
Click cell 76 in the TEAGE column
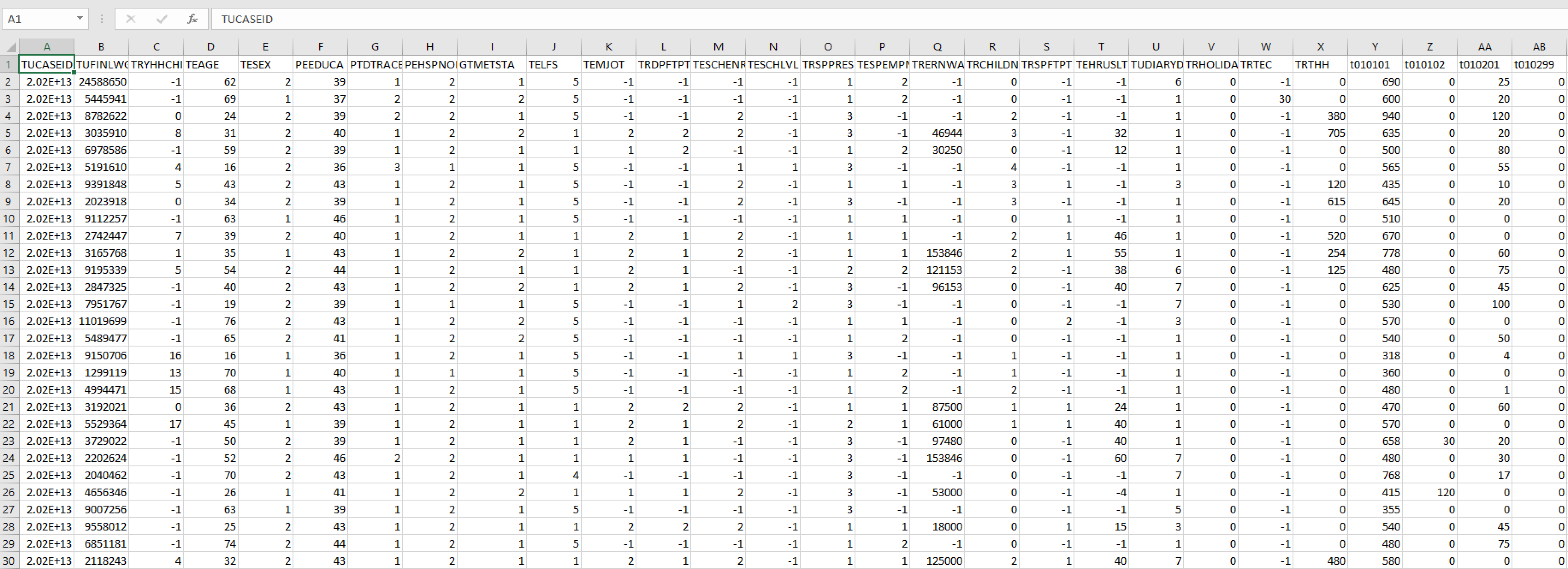click(x=210, y=321)
